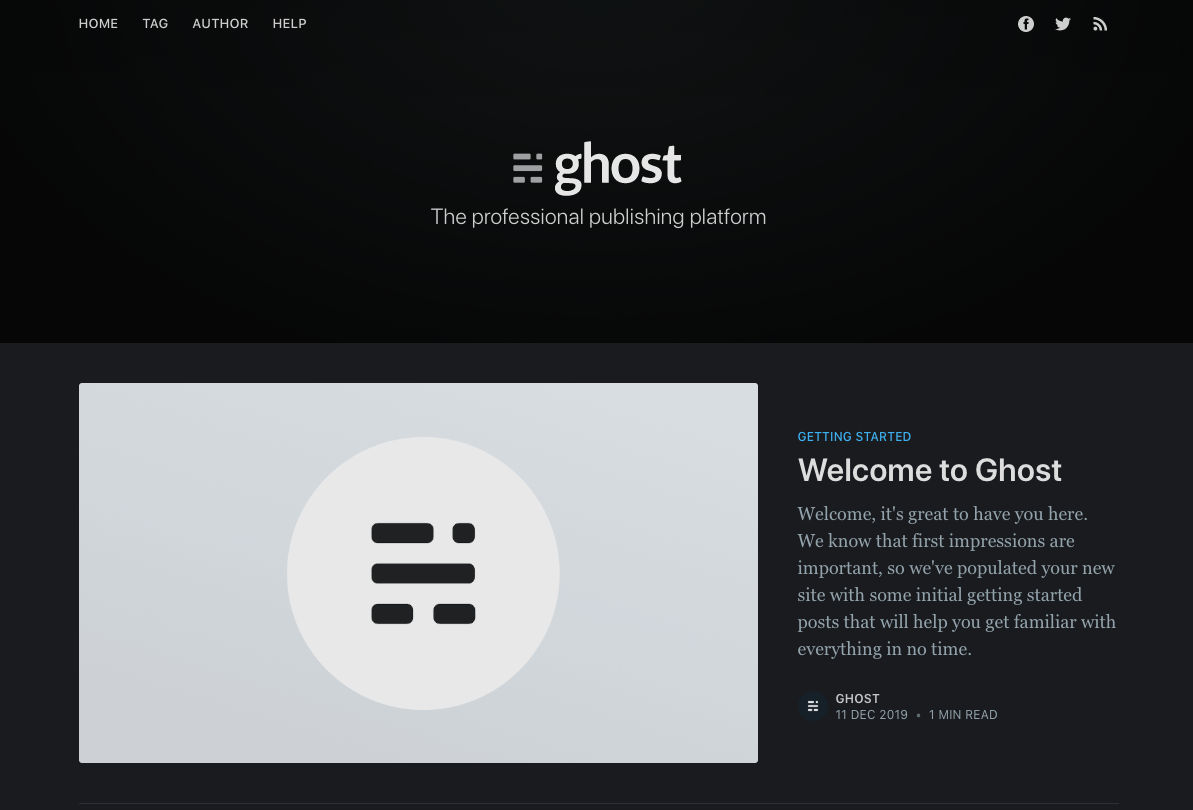This screenshot has width=1193, height=810.
Task: Go to the HOME menu item
Action: [98, 23]
